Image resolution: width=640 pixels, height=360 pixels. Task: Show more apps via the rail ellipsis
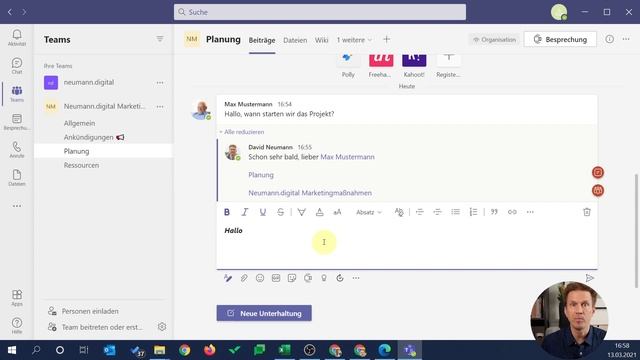(17, 206)
